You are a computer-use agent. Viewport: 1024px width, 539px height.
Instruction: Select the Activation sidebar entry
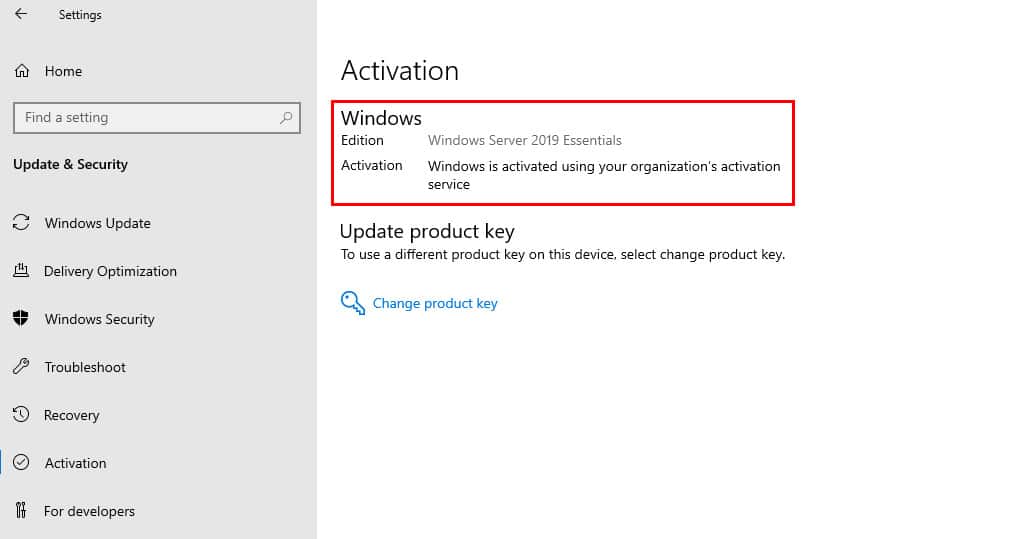[75, 463]
